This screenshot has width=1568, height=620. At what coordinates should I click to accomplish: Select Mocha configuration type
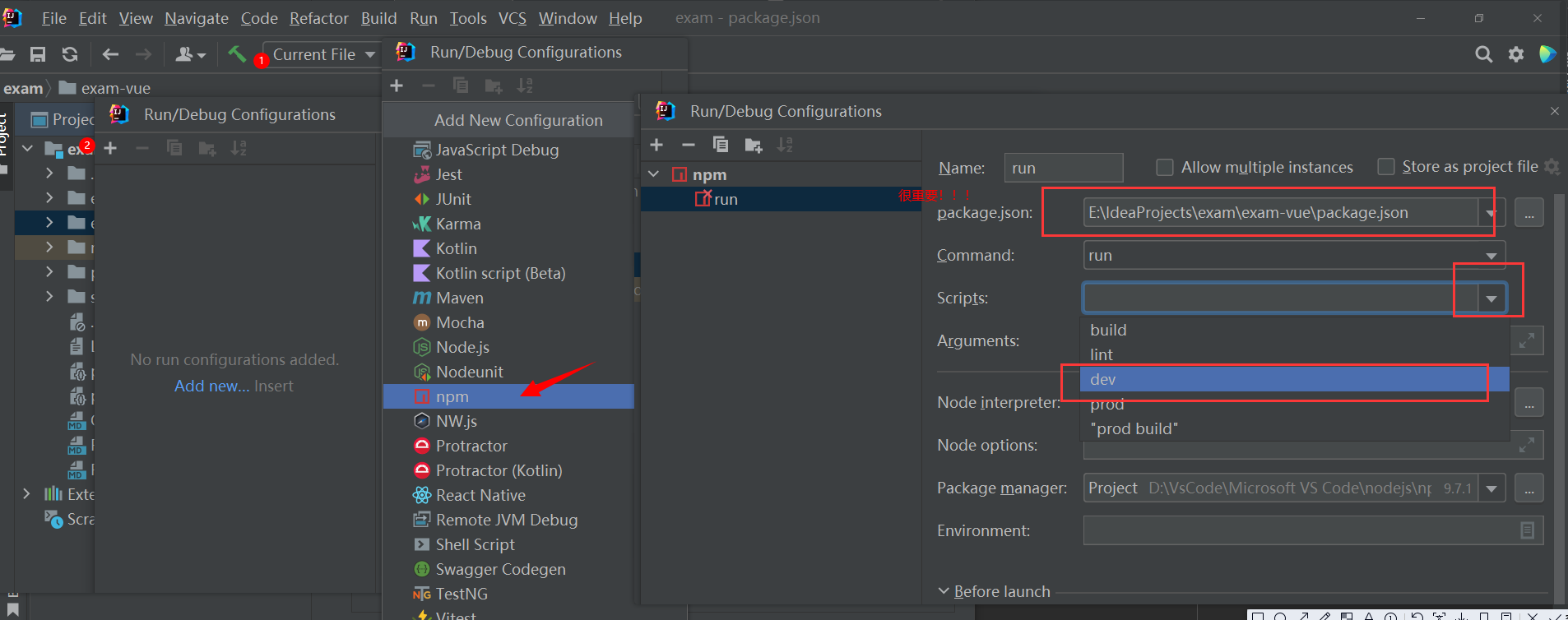tap(508, 322)
